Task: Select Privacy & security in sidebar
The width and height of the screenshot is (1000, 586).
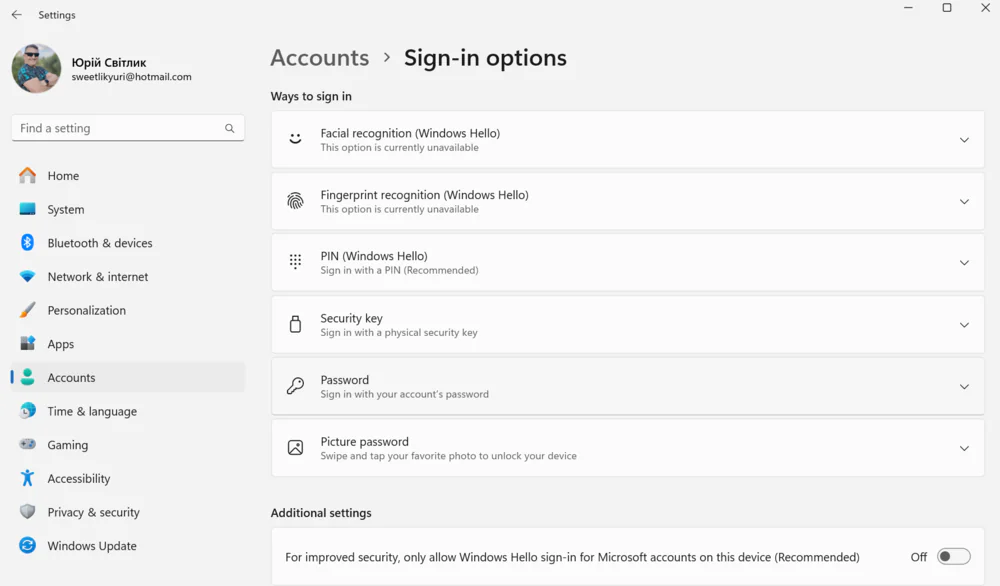Action: pyautogui.click(x=128, y=512)
